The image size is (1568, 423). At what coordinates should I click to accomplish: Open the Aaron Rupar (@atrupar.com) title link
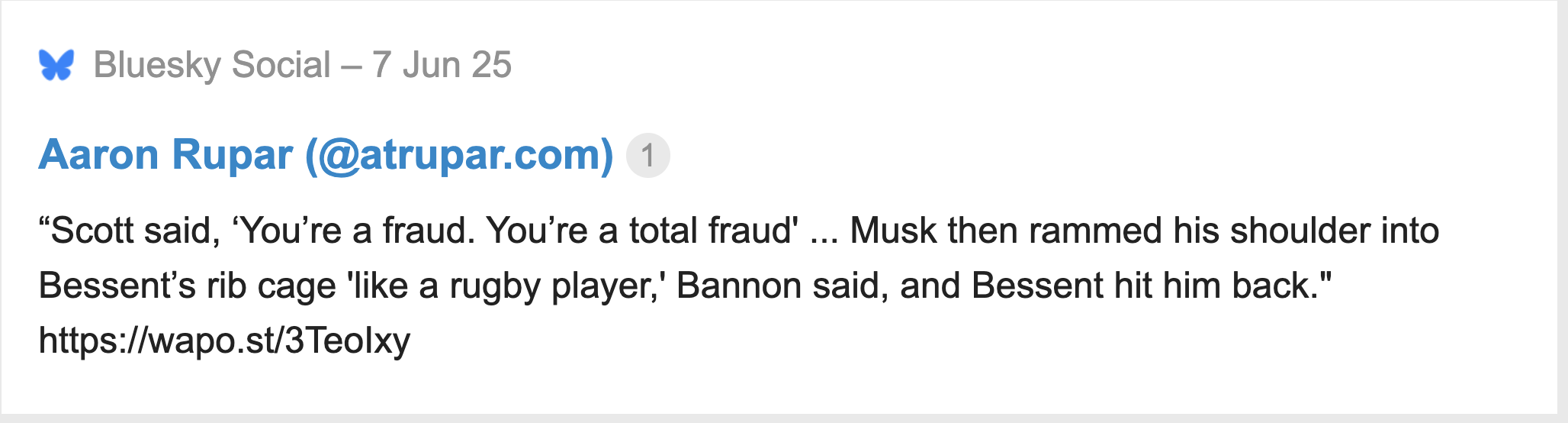pos(326,155)
